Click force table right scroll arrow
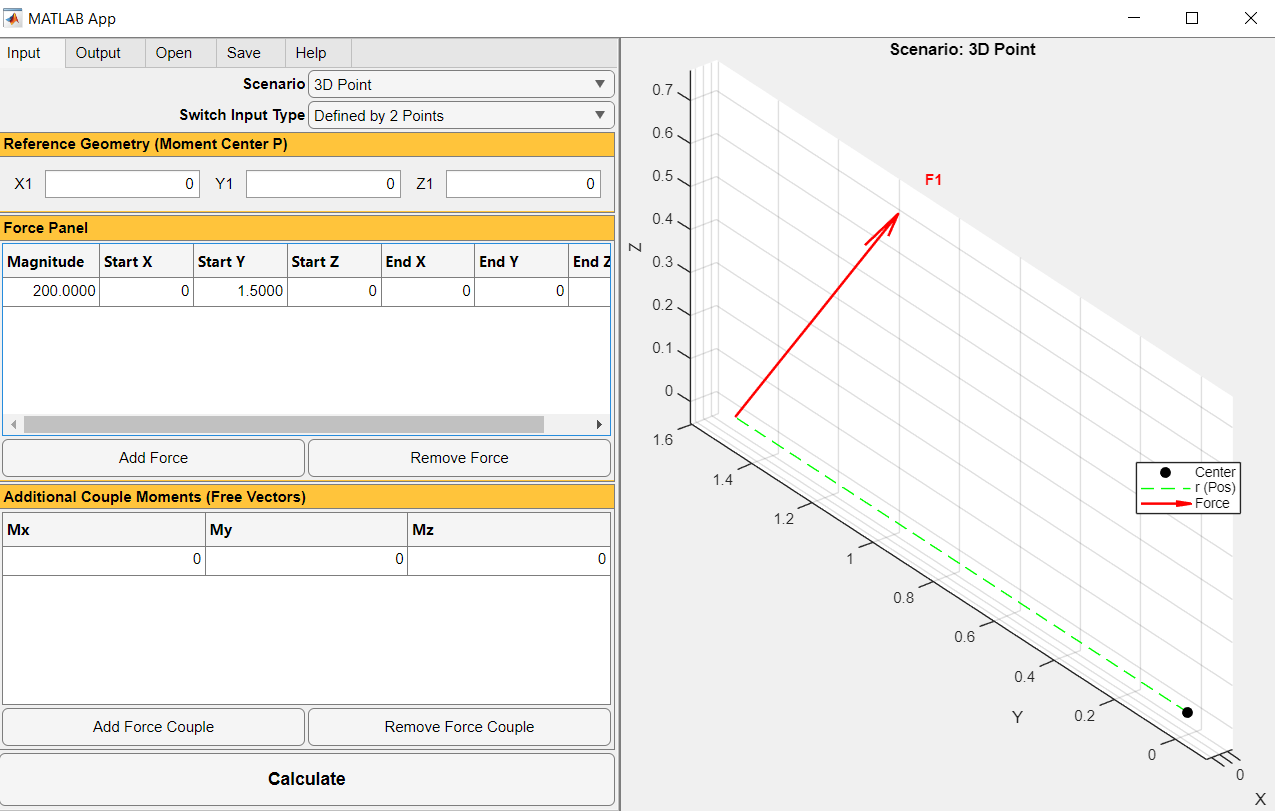This screenshot has width=1275, height=811. coord(599,425)
